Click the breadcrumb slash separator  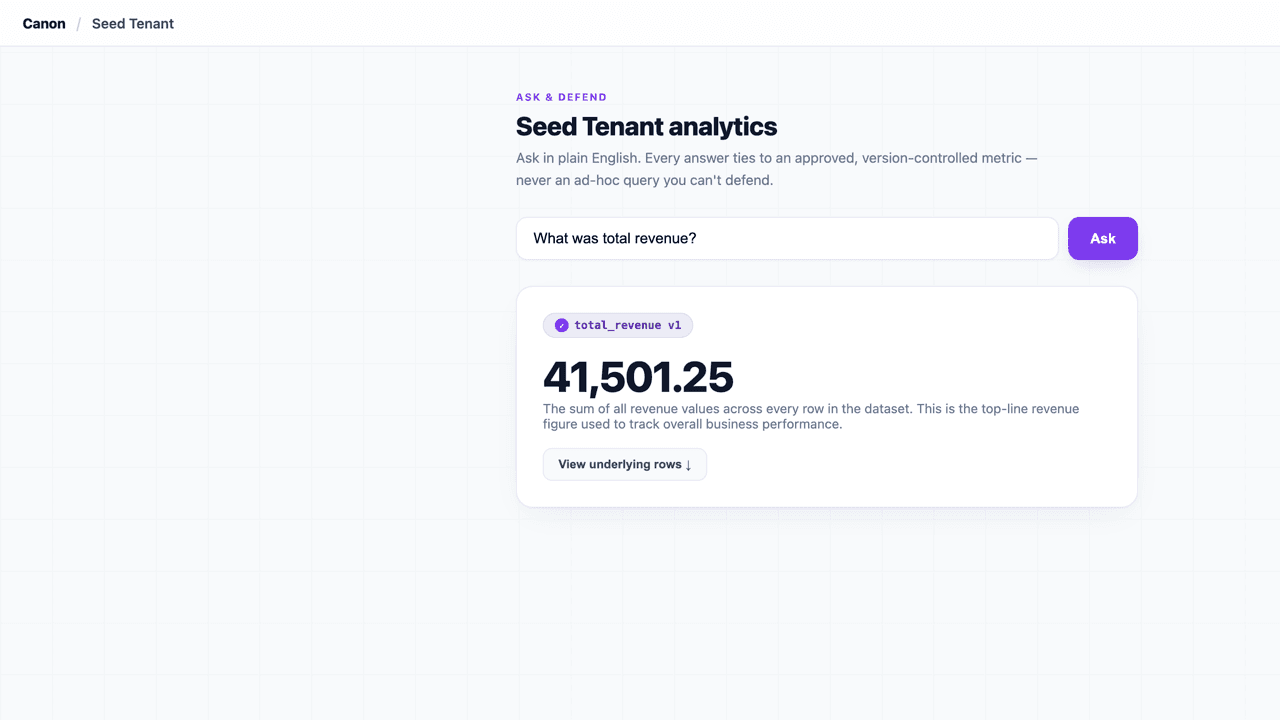click(x=79, y=23)
